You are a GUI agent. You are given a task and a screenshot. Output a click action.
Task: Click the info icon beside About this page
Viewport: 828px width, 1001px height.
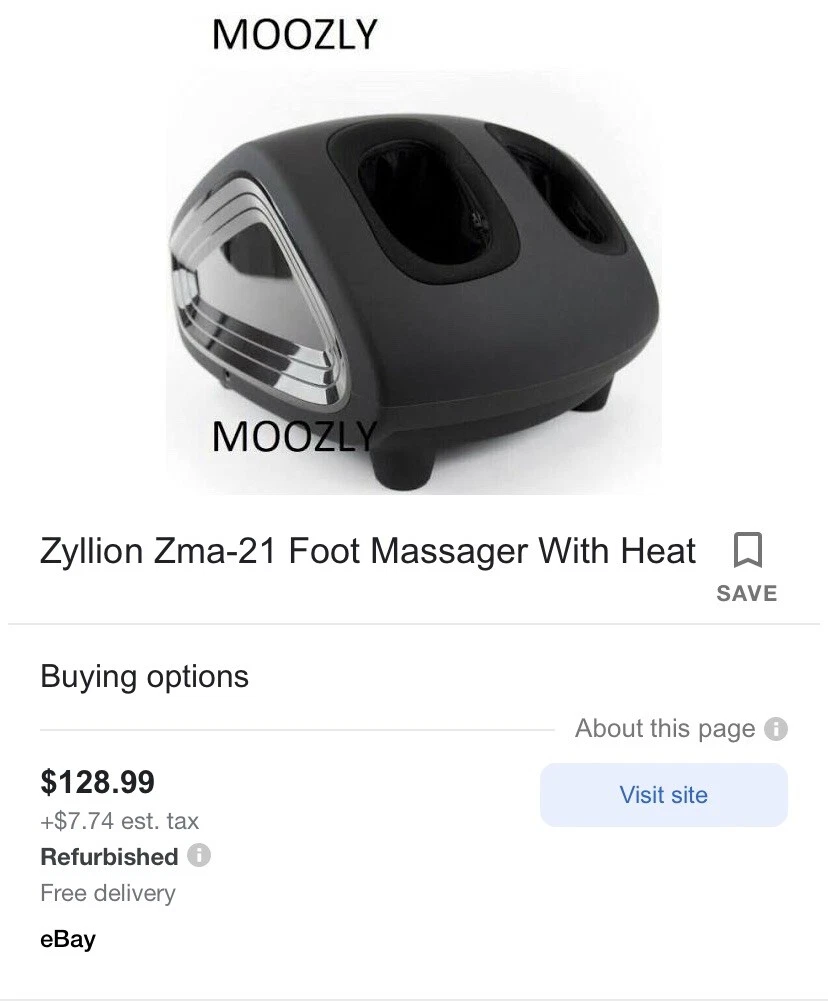pos(776,728)
